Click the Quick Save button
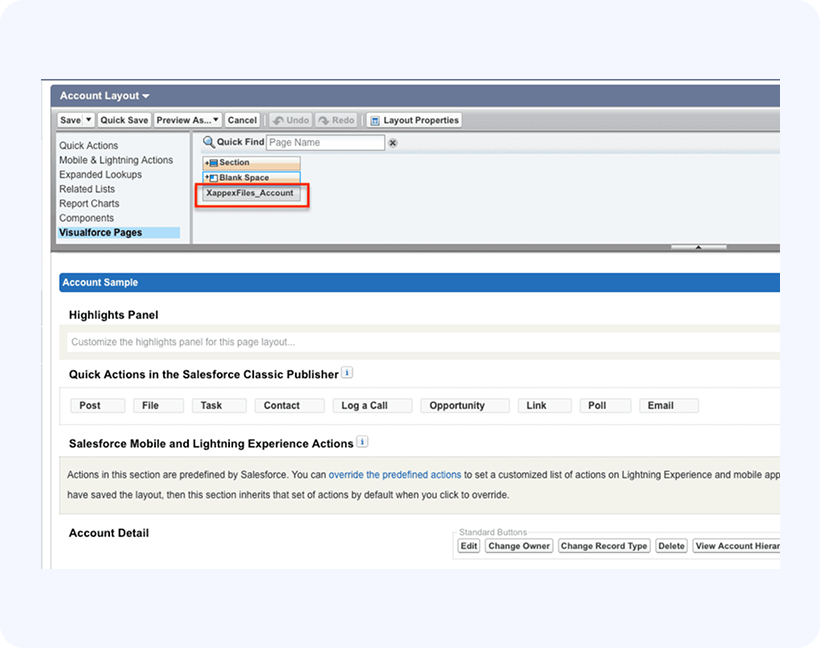This screenshot has width=820, height=648. [x=124, y=120]
